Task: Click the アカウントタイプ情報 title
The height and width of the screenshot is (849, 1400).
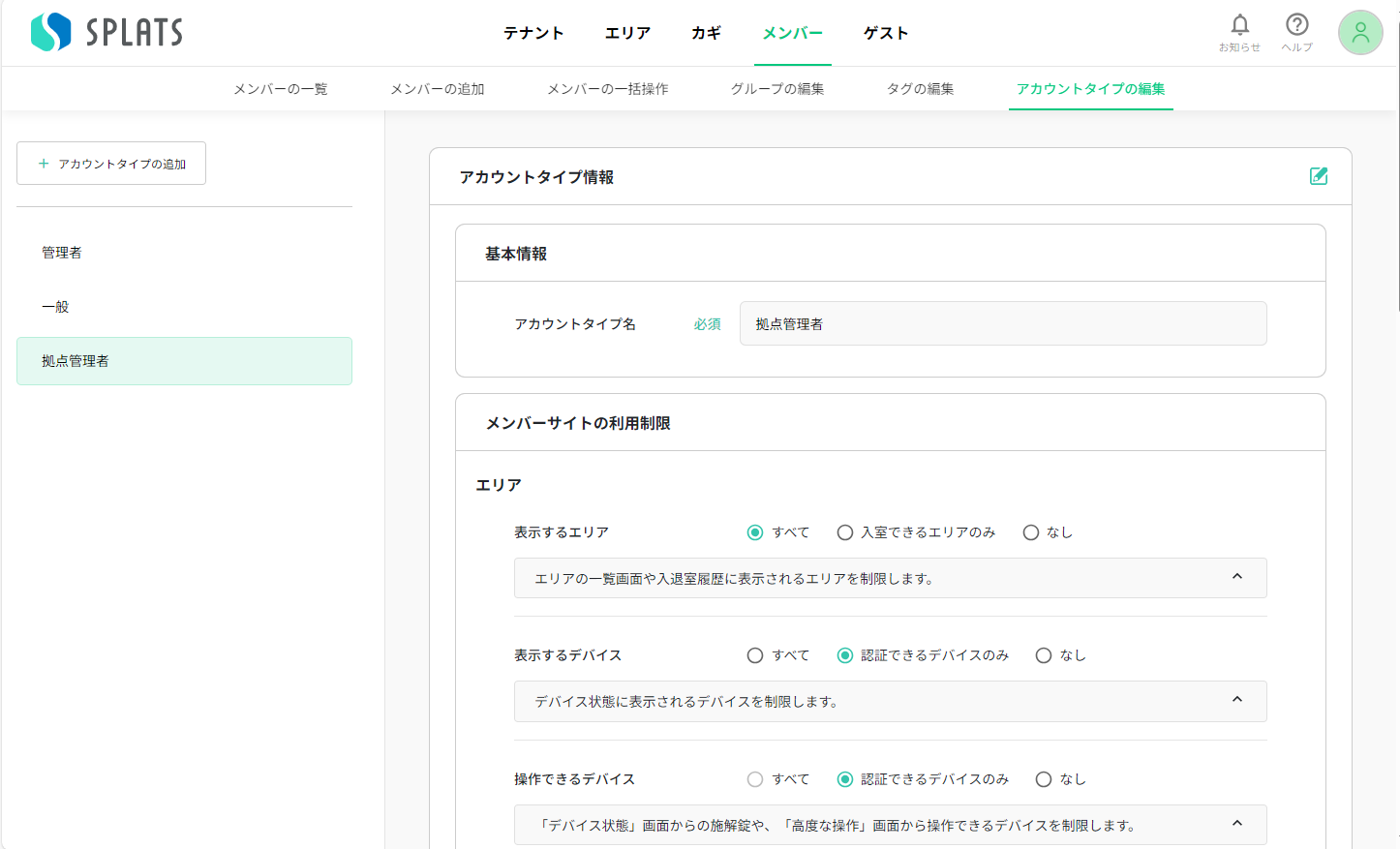Action: pos(536,177)
